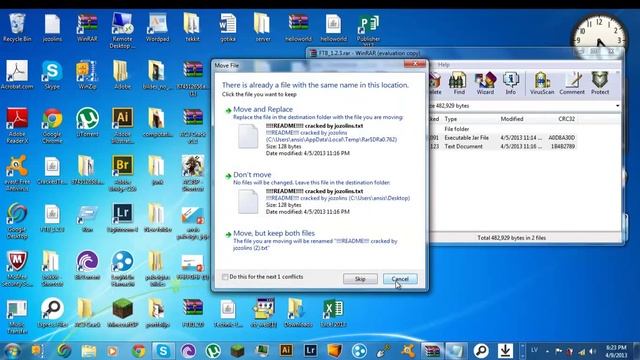
Task: Sort WinRAR list by Type column
Action: [x=451, y=119]
